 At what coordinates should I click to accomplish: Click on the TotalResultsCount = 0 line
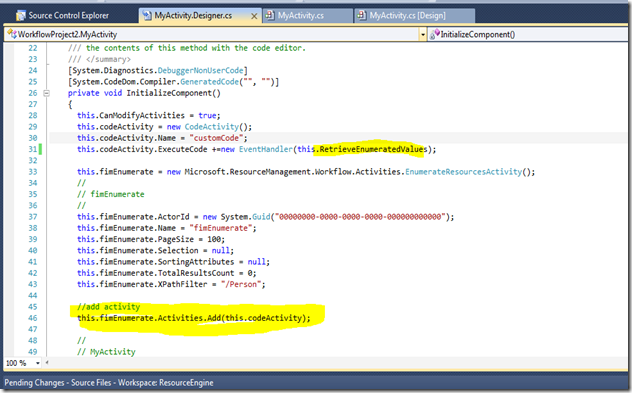(166, 273)
